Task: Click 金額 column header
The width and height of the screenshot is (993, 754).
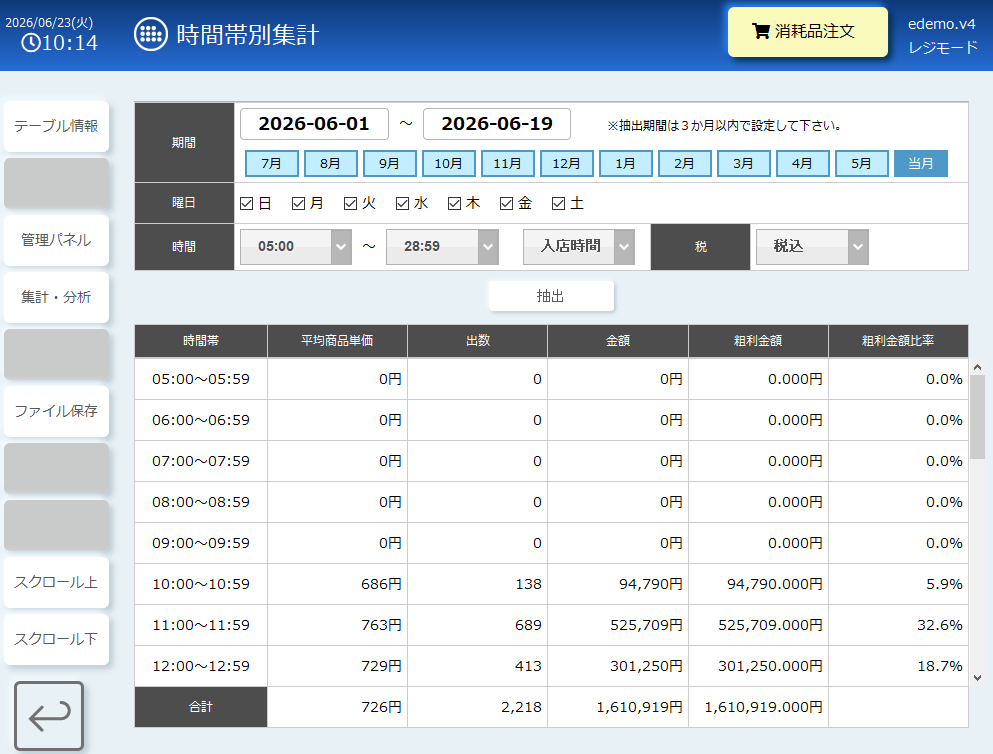Action: pyautogui.click(x=617, y=341)
